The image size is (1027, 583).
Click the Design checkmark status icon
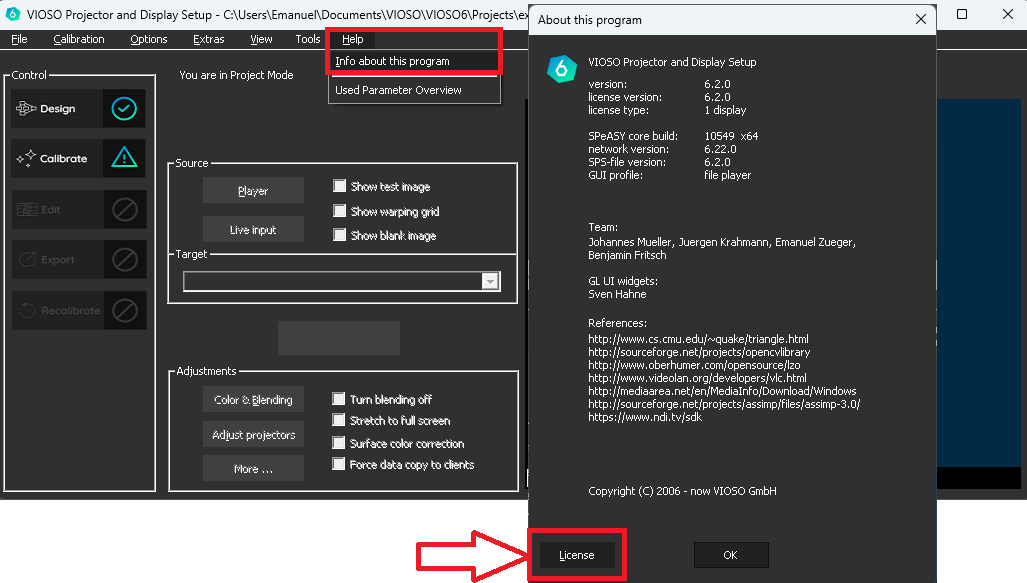tap(124, 109)
